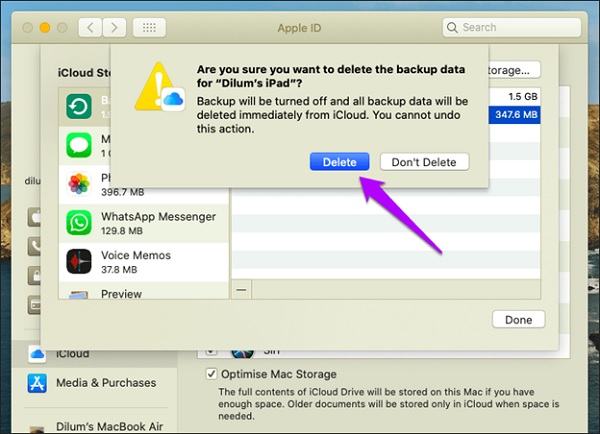Select the Voice Memos icon

coord(79,262)
